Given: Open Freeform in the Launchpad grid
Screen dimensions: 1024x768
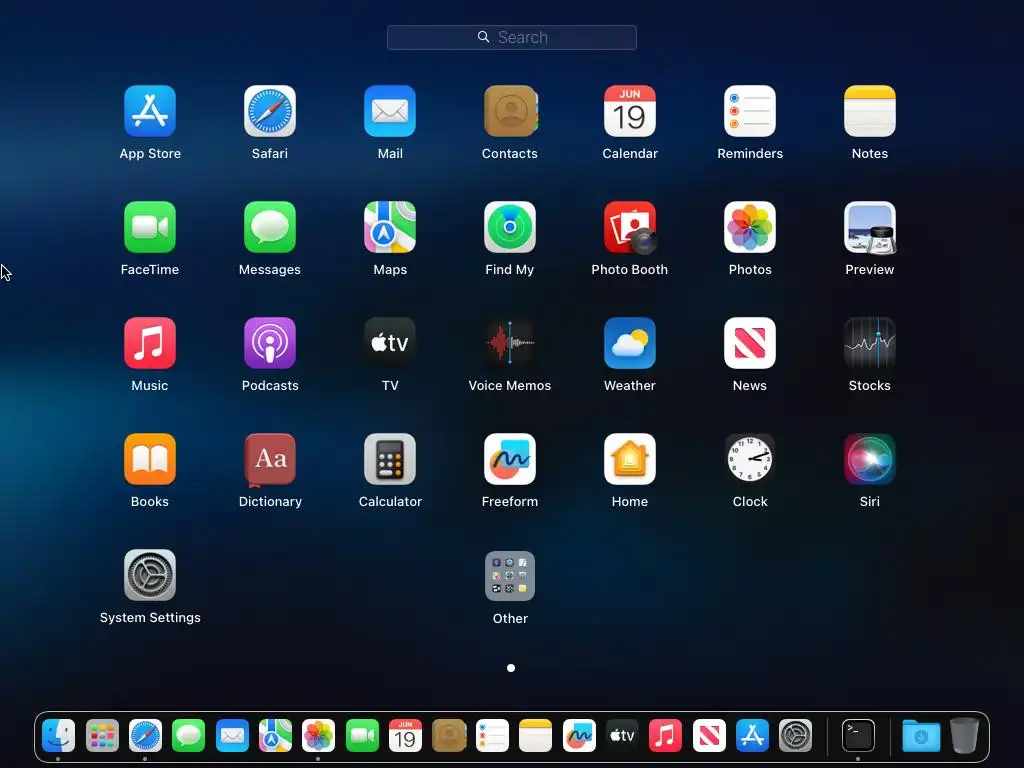Looking at the screenshot, I should [510, 459].
